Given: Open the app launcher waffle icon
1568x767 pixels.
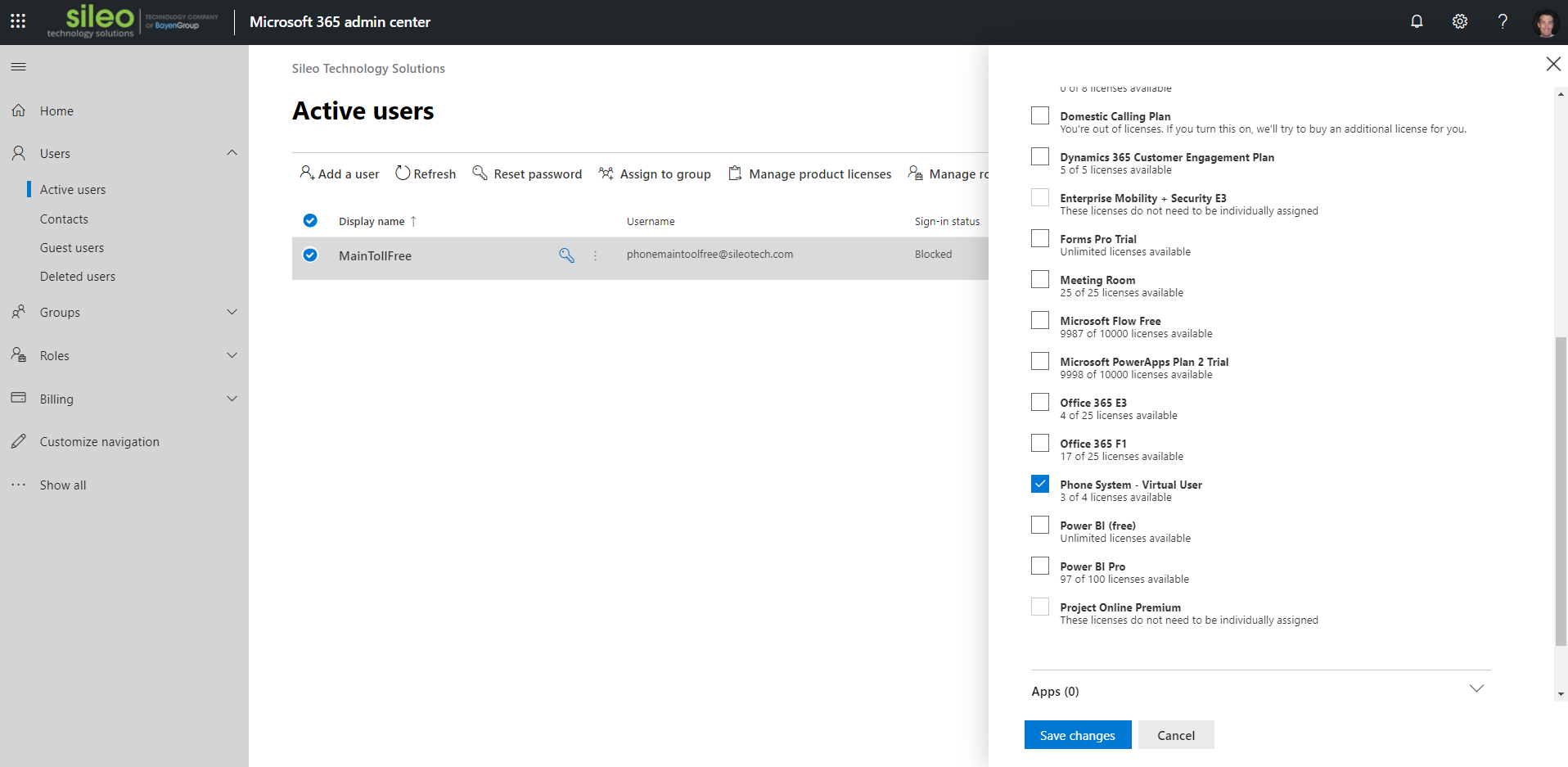Looking at the screenshot, I should (x=18, y=21).
